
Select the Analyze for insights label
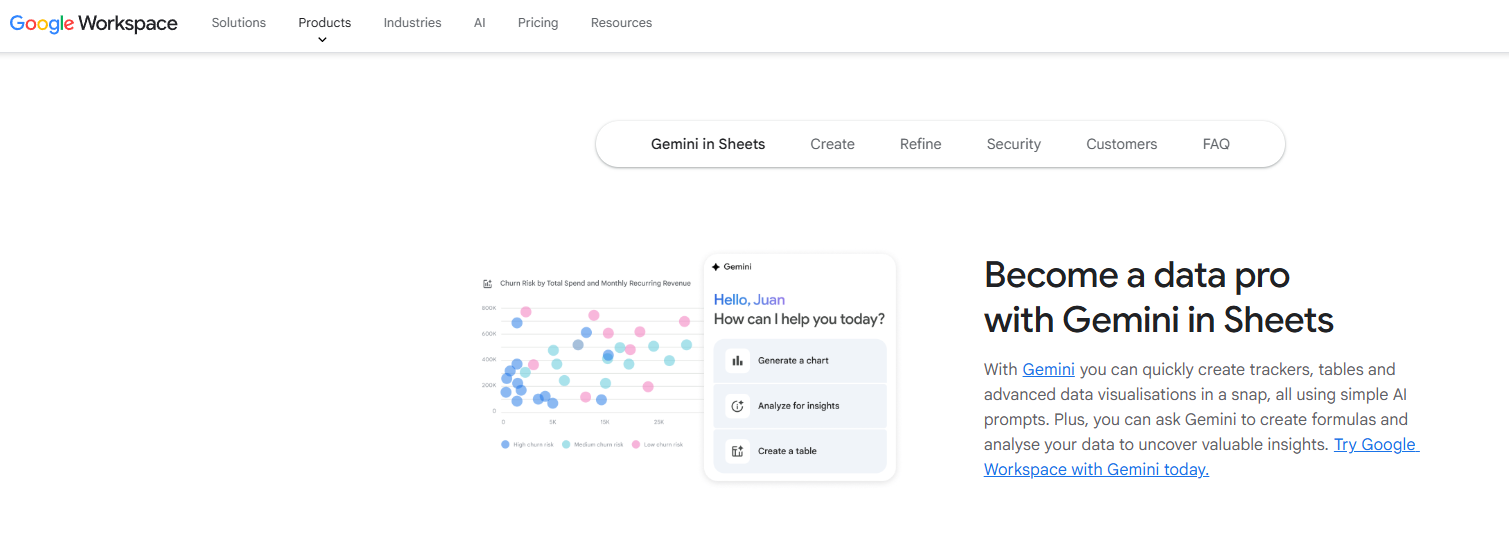coord(799,406)
